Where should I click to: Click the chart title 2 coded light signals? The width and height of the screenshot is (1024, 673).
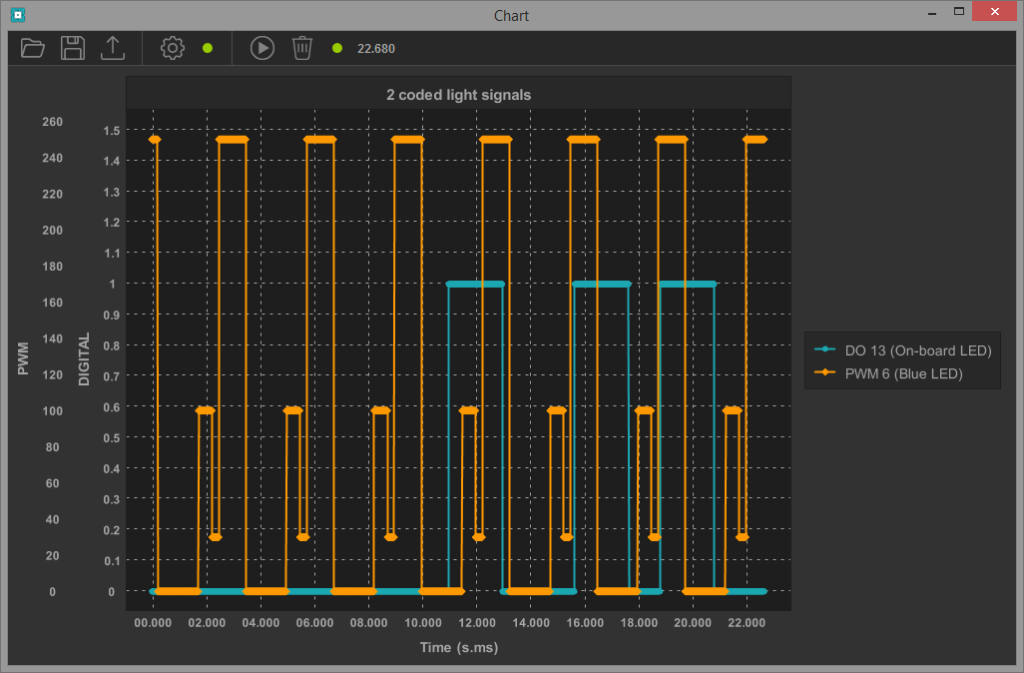[x=458, y=94]
